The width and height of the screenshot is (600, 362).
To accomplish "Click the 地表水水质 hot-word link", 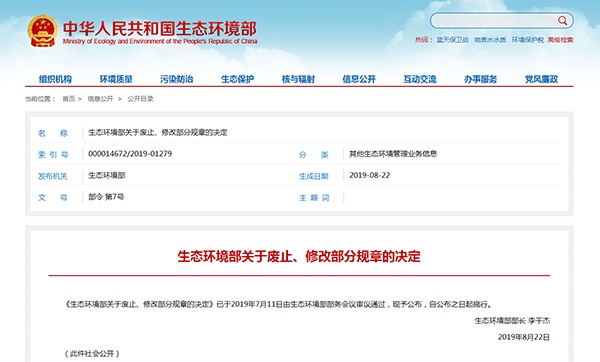I will [490, 40].
